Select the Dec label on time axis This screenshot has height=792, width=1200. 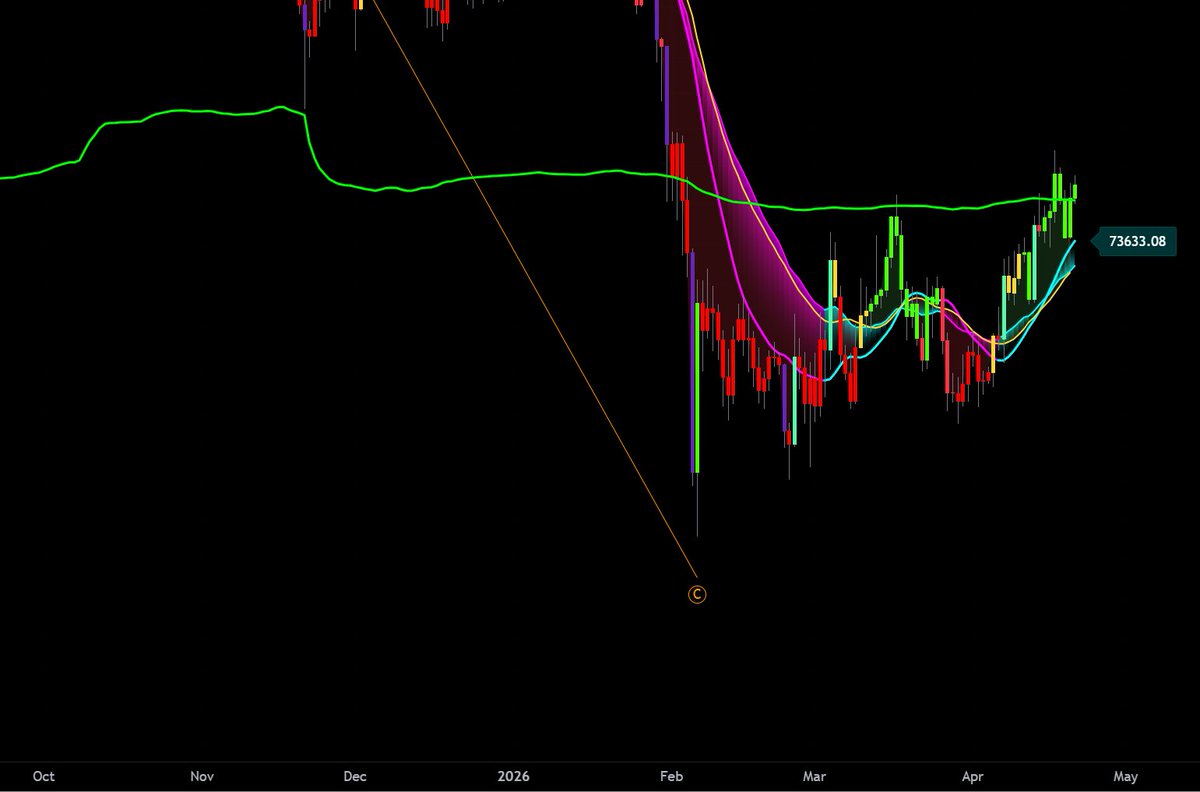[355, 776]
